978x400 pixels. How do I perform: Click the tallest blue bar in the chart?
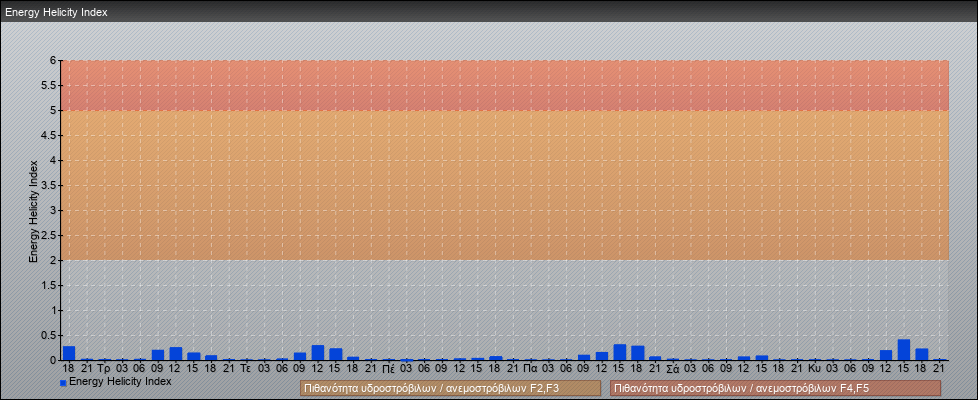click(x=904, y=349)
